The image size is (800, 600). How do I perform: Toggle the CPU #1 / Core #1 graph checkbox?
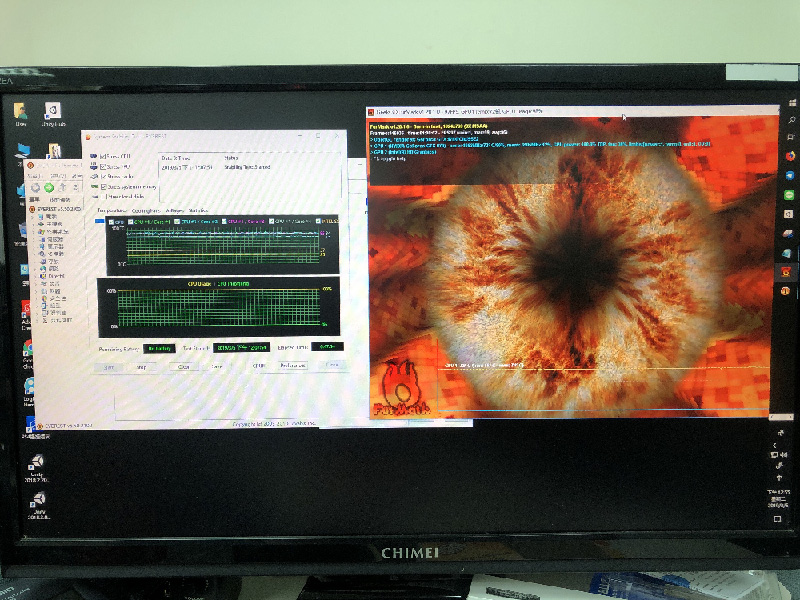point(131,222)
